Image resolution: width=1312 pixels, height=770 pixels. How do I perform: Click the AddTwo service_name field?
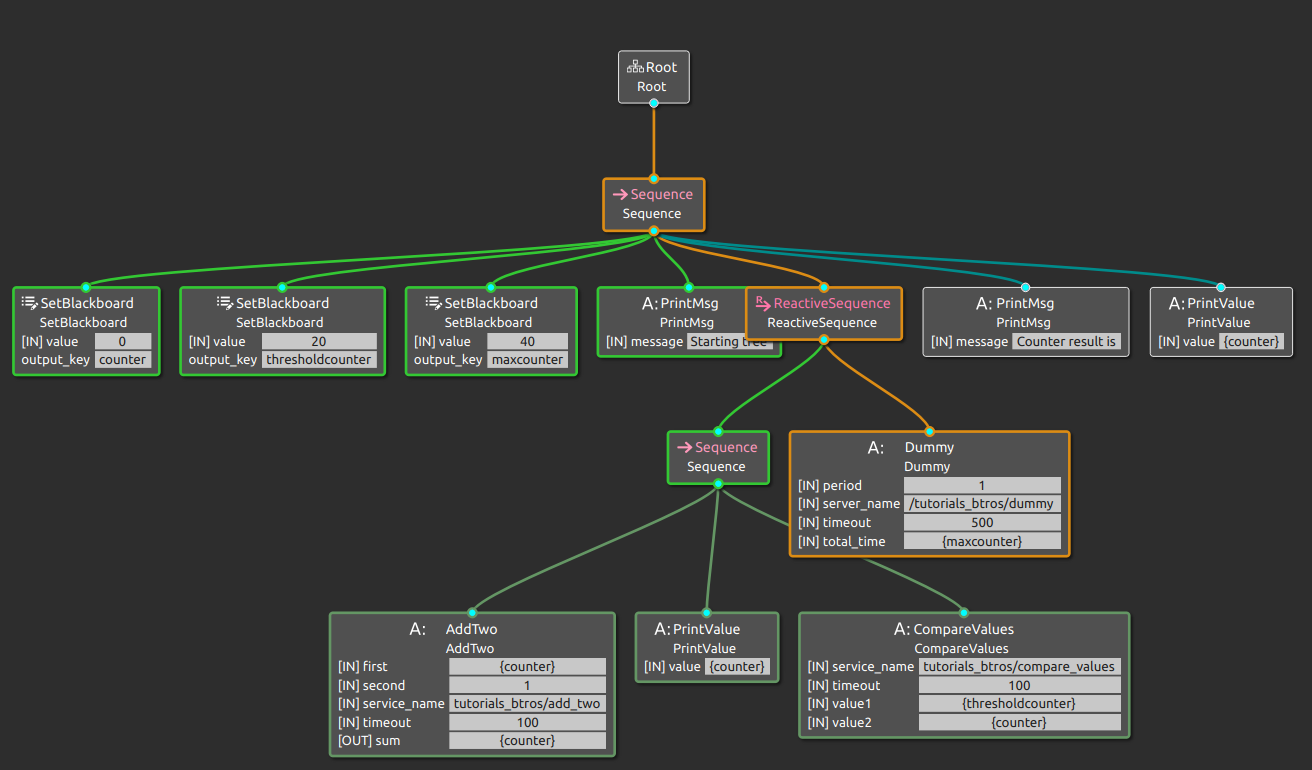pos(527,703)
